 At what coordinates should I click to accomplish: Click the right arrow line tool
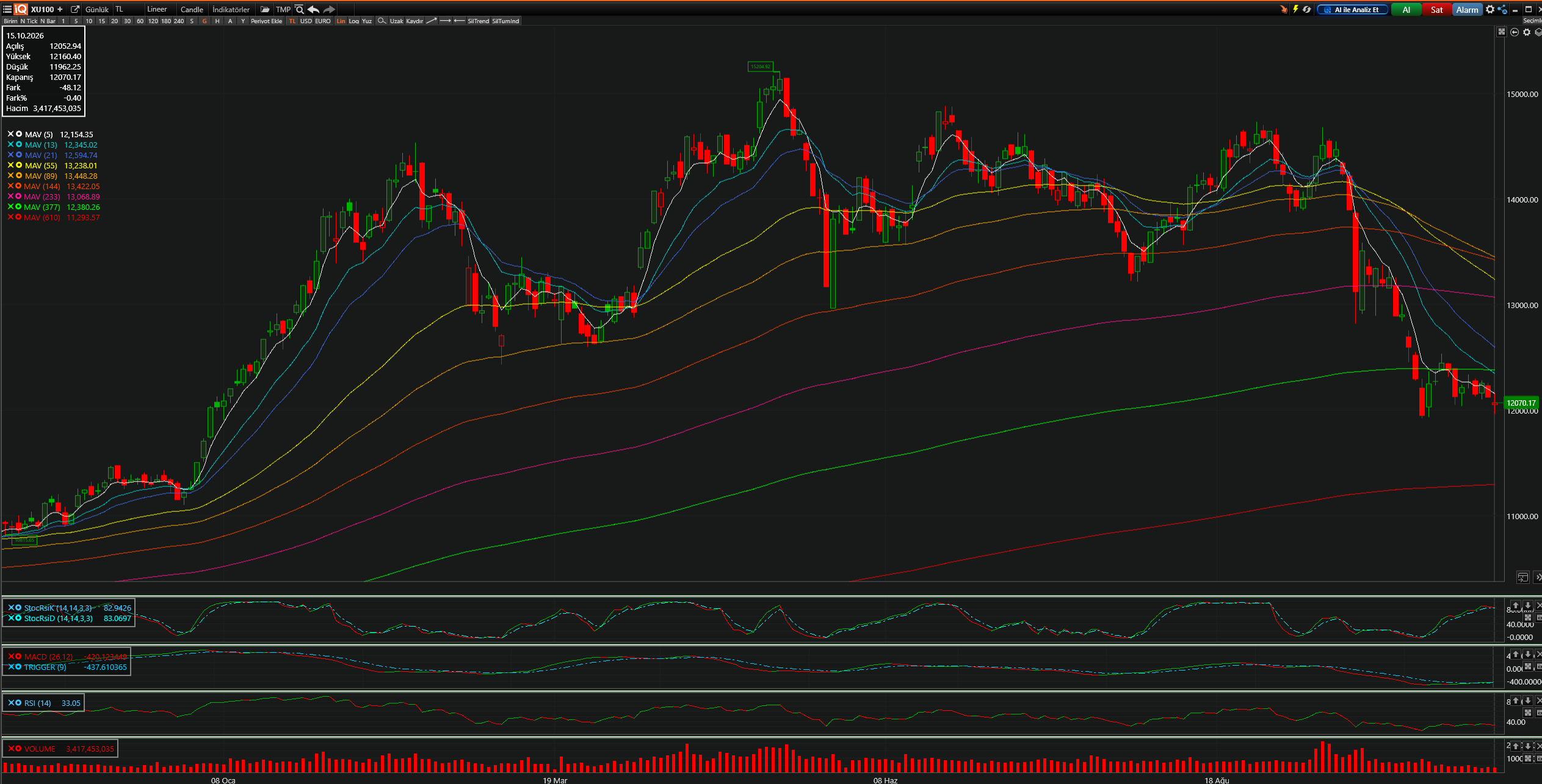445,21
